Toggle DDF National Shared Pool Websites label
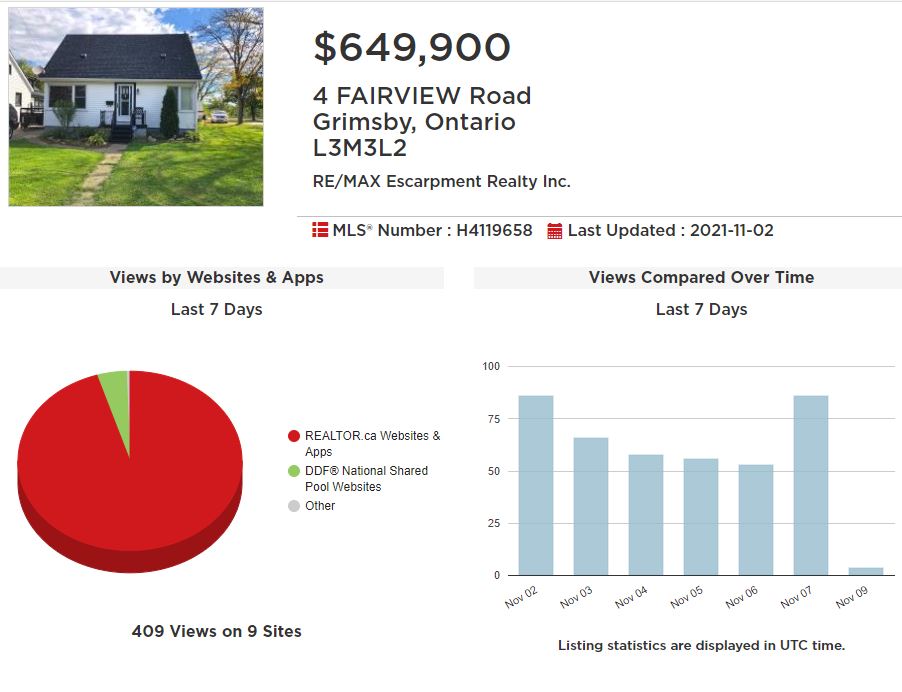Image resolution: width=902 pixels, height=692 pixels. 366,479
